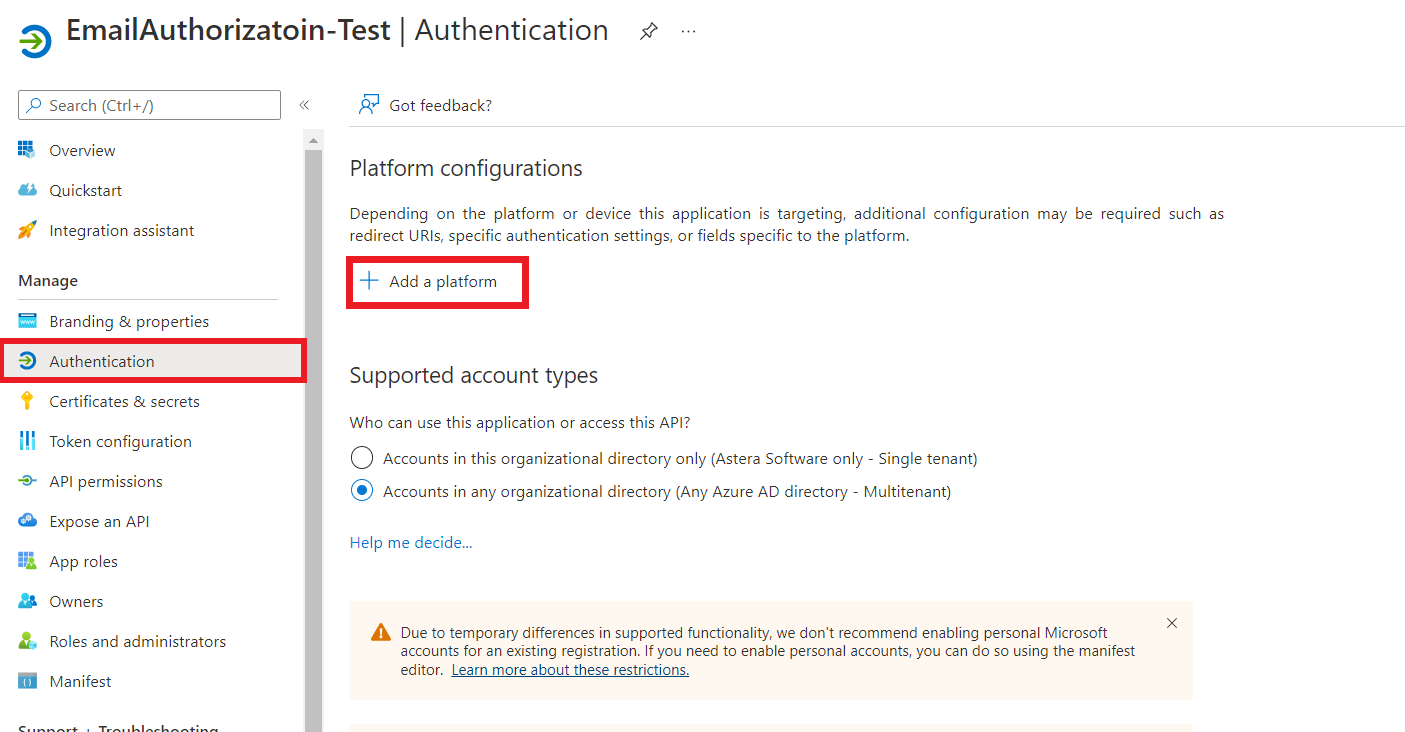This screenshot has height=732, width=1405.
Task: Click the pin icon next to the title
Action: (x=649, y=31)
